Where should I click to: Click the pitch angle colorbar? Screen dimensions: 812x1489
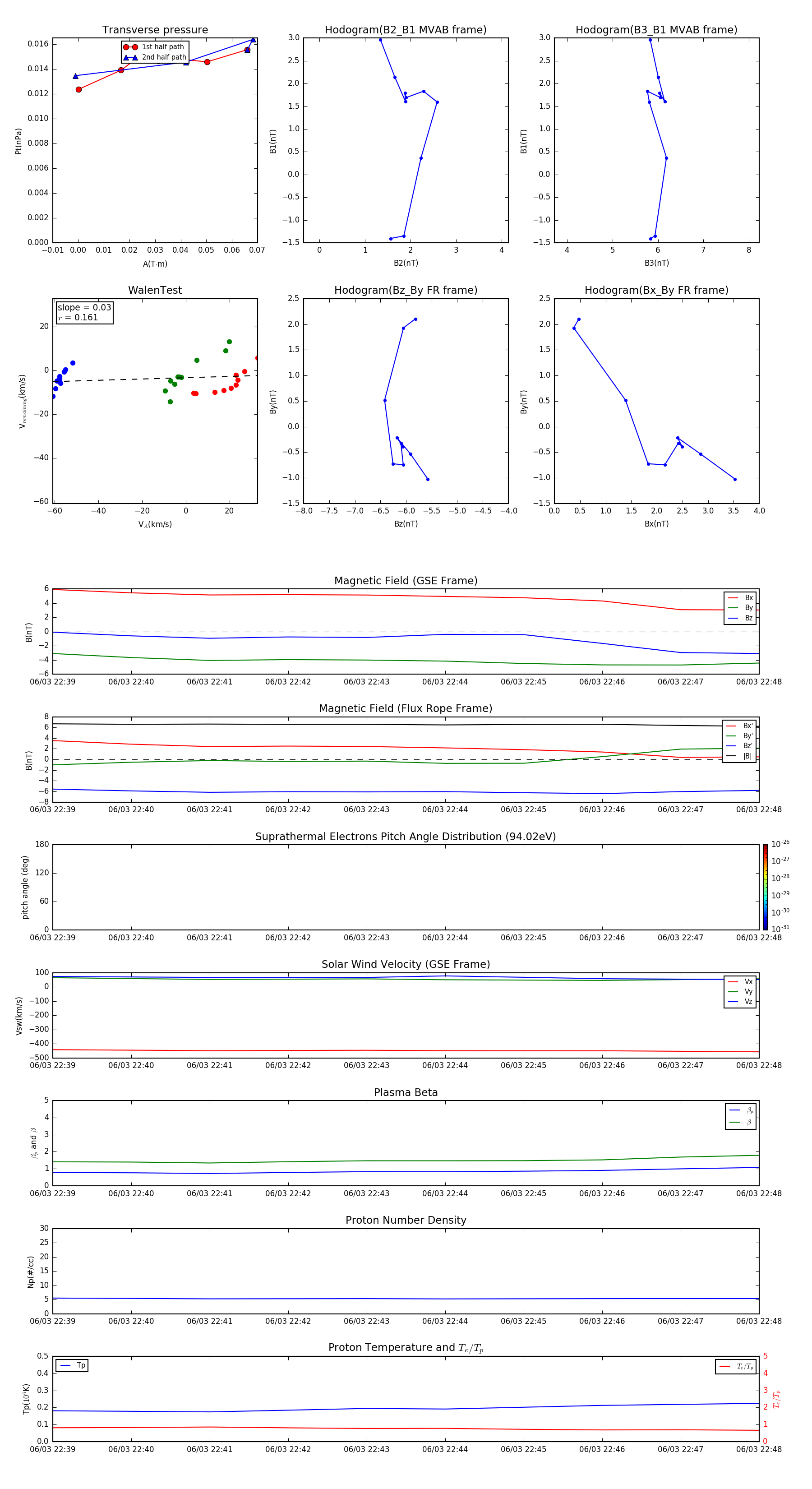[765, 887]
